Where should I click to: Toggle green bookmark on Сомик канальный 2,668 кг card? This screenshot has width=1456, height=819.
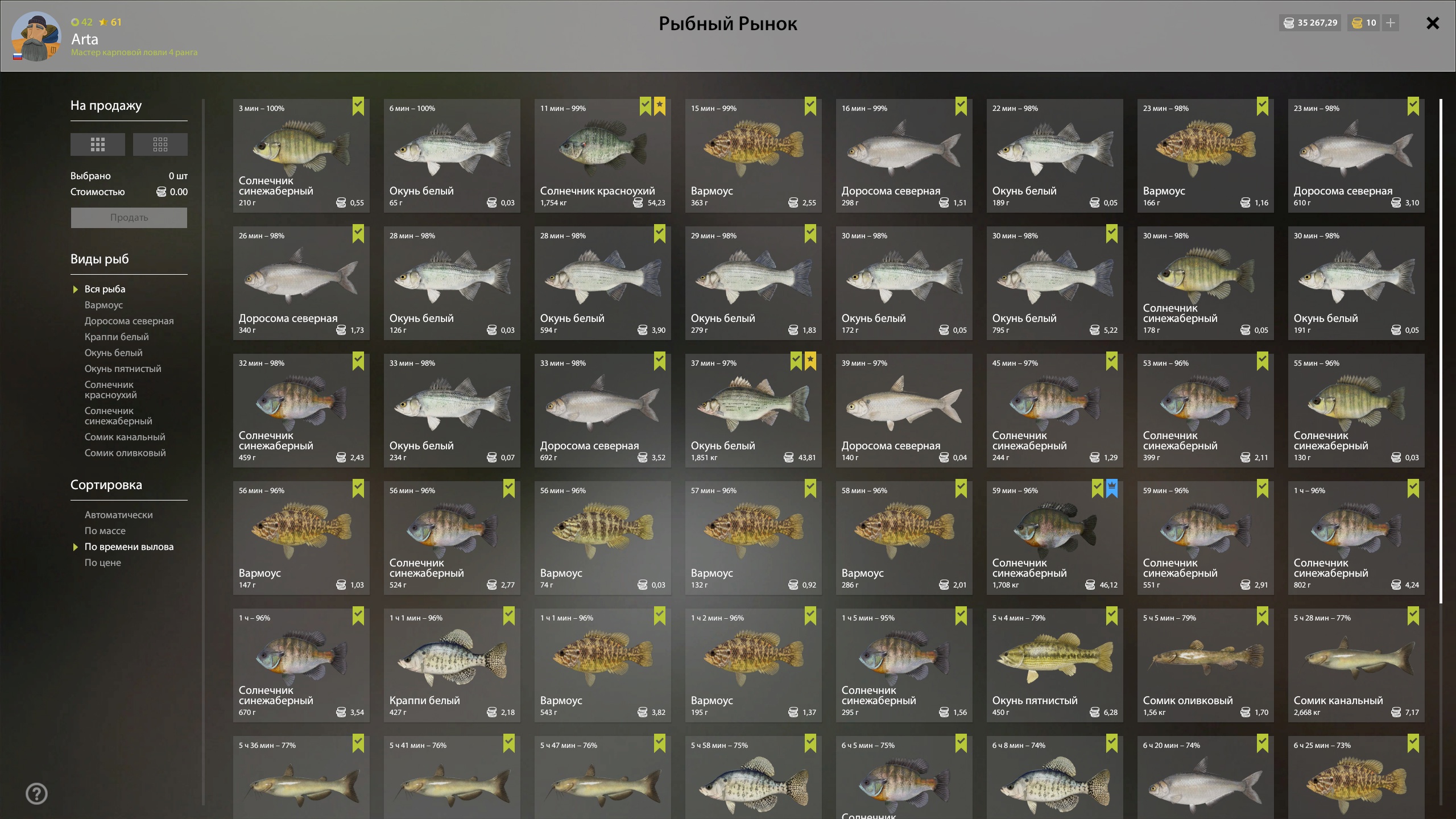1413,616
